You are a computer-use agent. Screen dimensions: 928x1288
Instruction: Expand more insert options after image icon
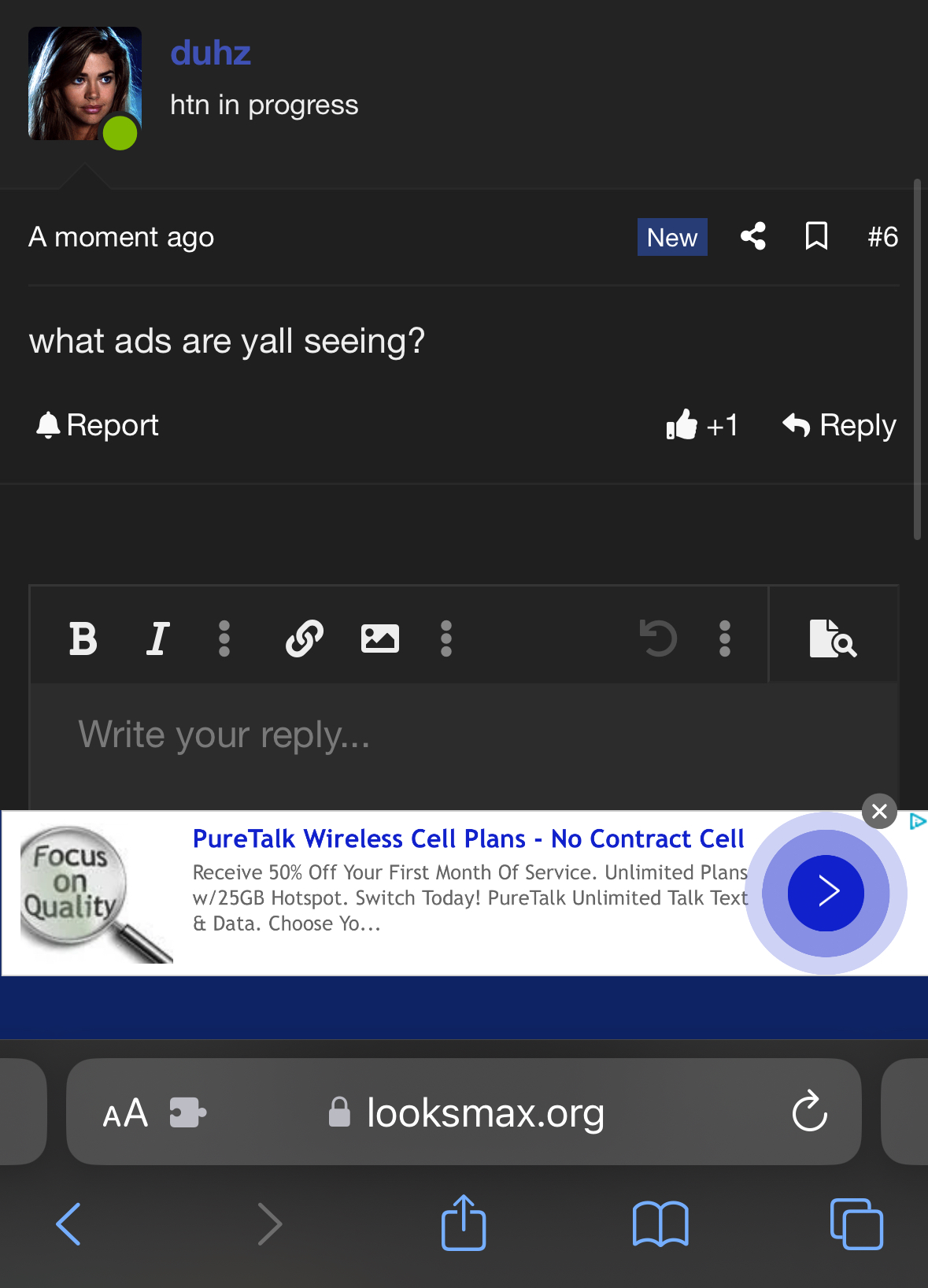446,638
